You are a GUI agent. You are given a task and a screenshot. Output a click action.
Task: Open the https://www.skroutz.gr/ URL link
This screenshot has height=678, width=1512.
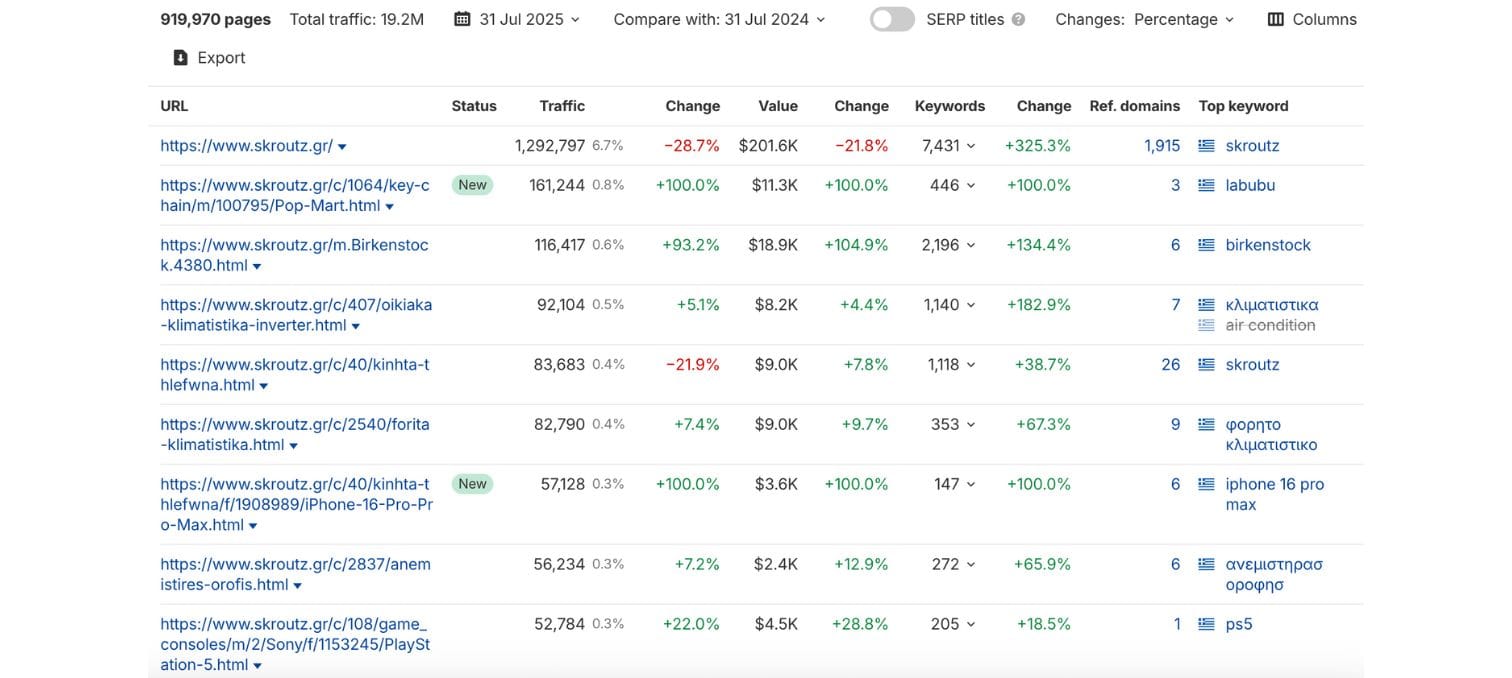click(246, 146)
